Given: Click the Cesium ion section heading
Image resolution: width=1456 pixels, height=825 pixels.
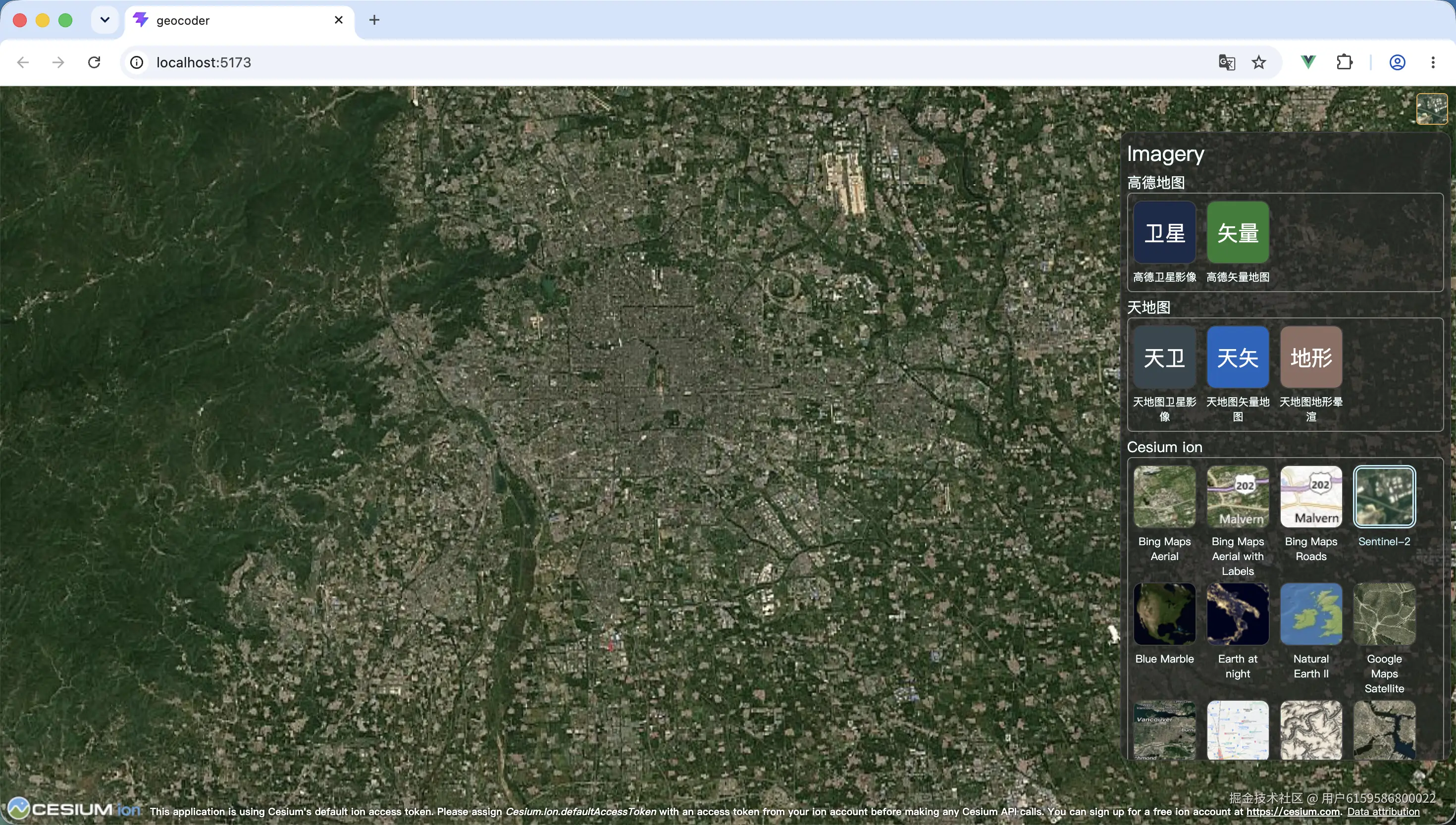Looking at the screenshot, I should coord(1164,447).
